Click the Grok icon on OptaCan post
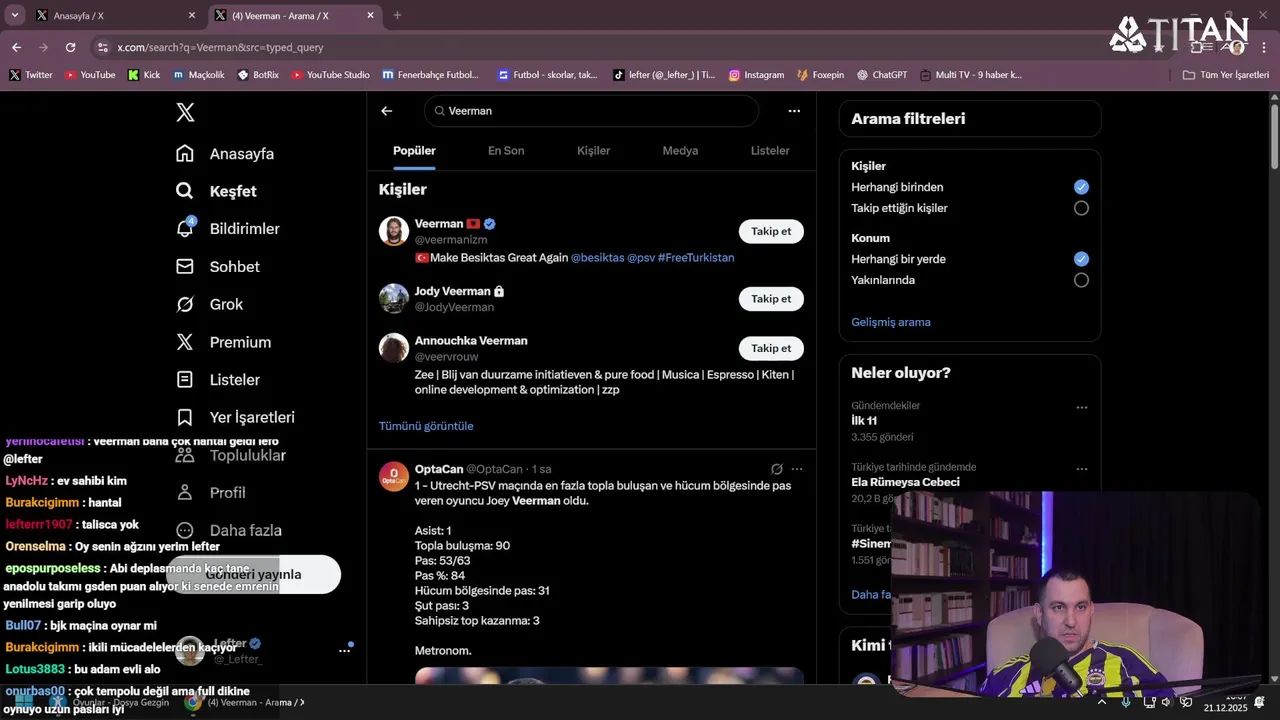This screenshot has height=720, width=1280. [776, 469]
